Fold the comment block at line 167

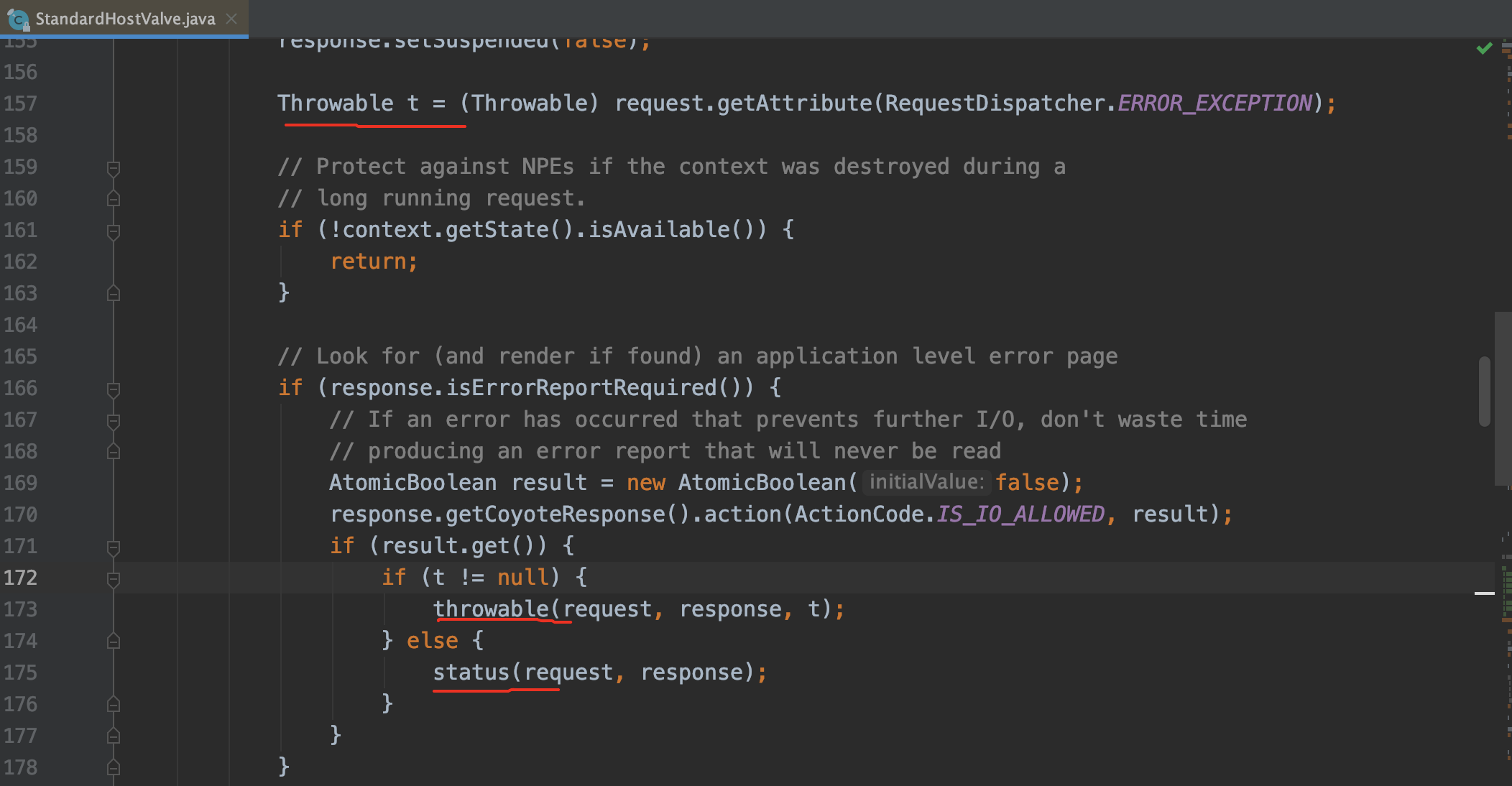click(x=113, y=421)
